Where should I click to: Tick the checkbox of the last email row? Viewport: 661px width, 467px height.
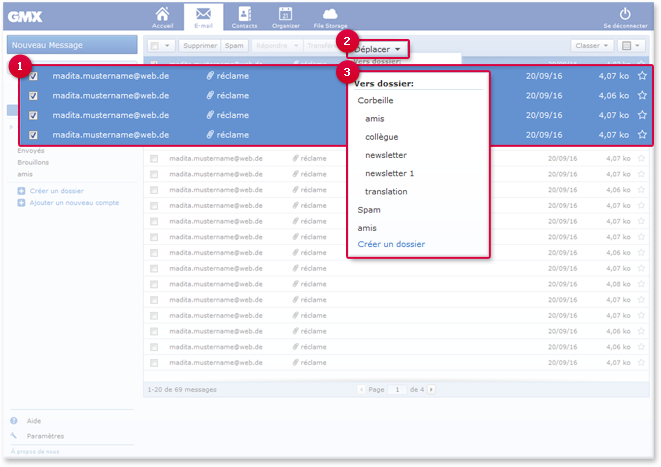(154, 362)
